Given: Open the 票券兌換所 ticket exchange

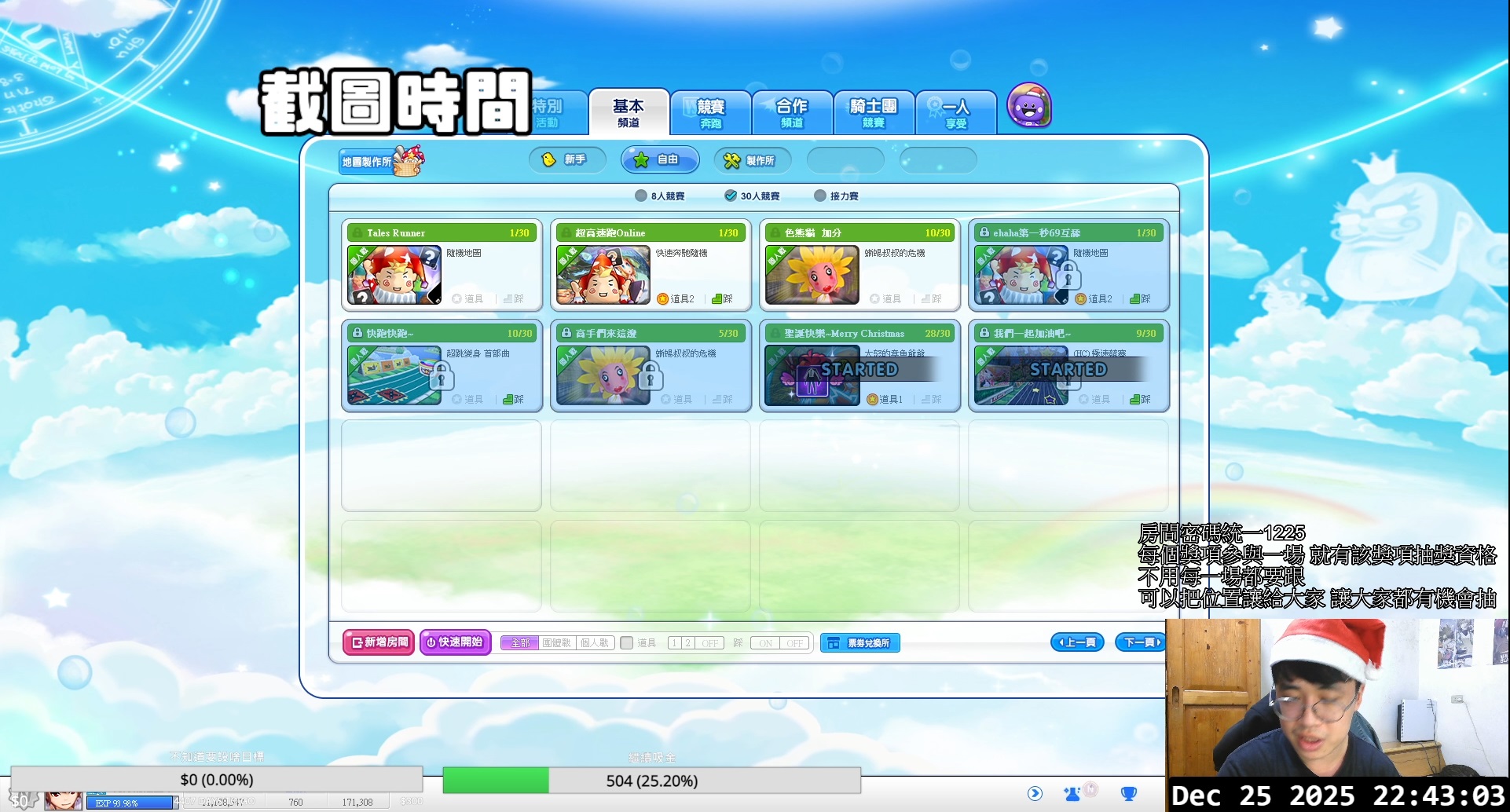Looking at the screenshot, I should coord(860,642).
